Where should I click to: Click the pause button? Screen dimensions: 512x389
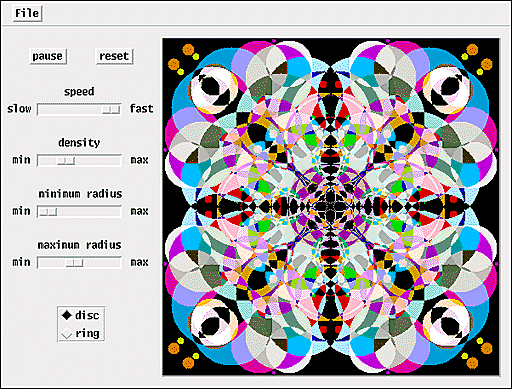[x=48, y=56]
